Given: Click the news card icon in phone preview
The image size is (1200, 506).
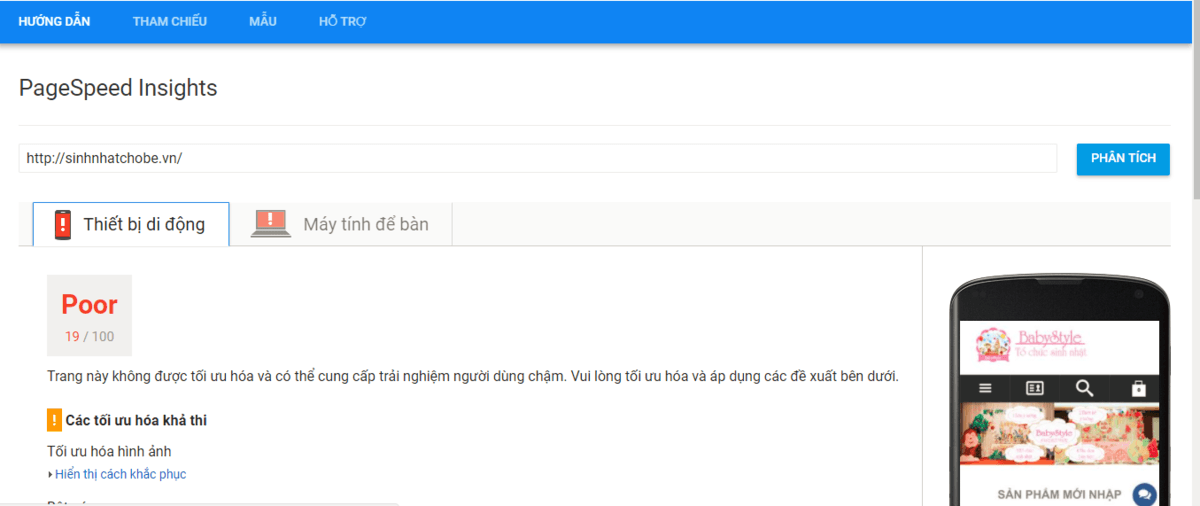Looking at the screenshot, I should (x=1035, y=388).
